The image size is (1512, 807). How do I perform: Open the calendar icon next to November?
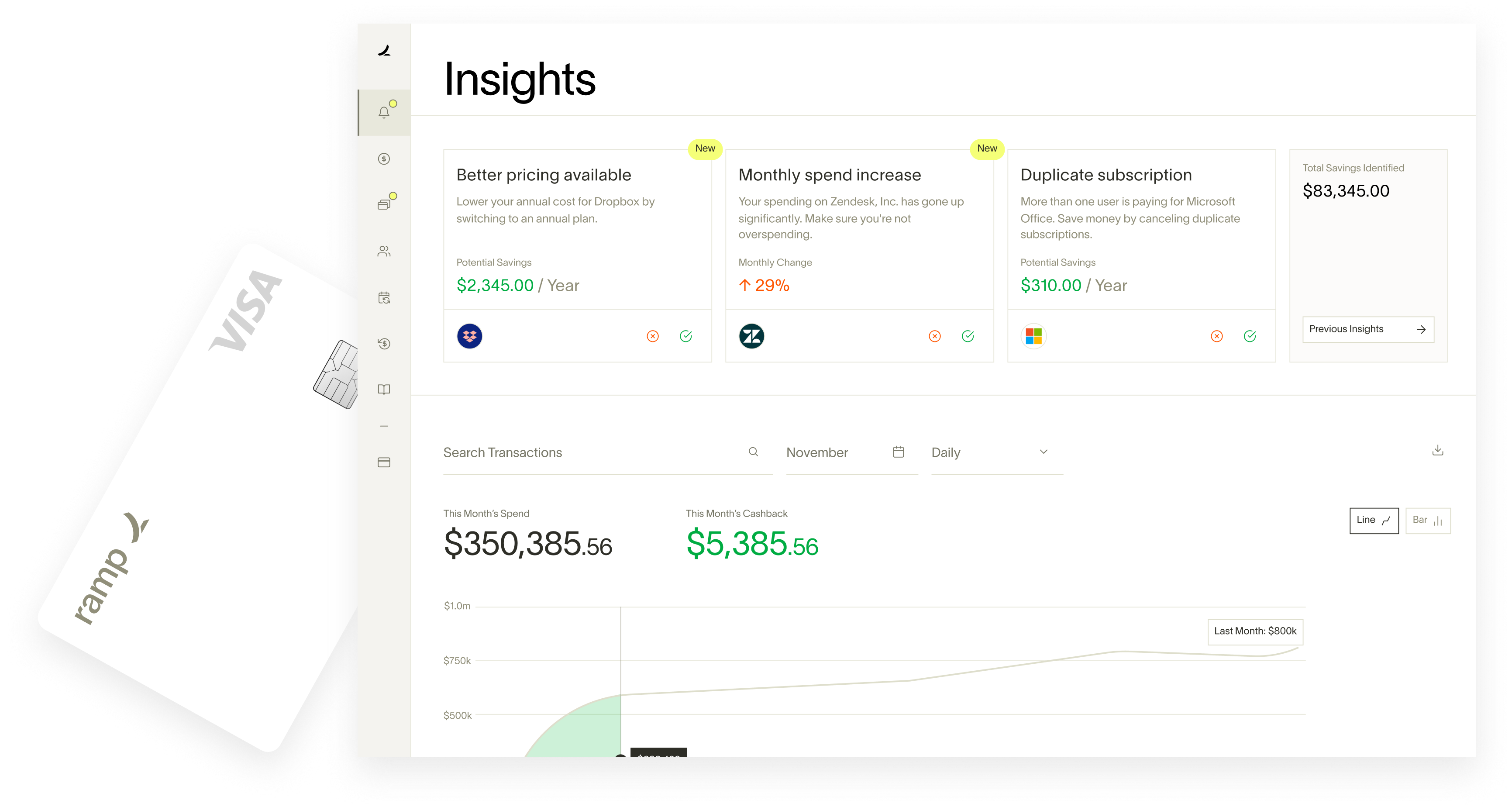898,452
